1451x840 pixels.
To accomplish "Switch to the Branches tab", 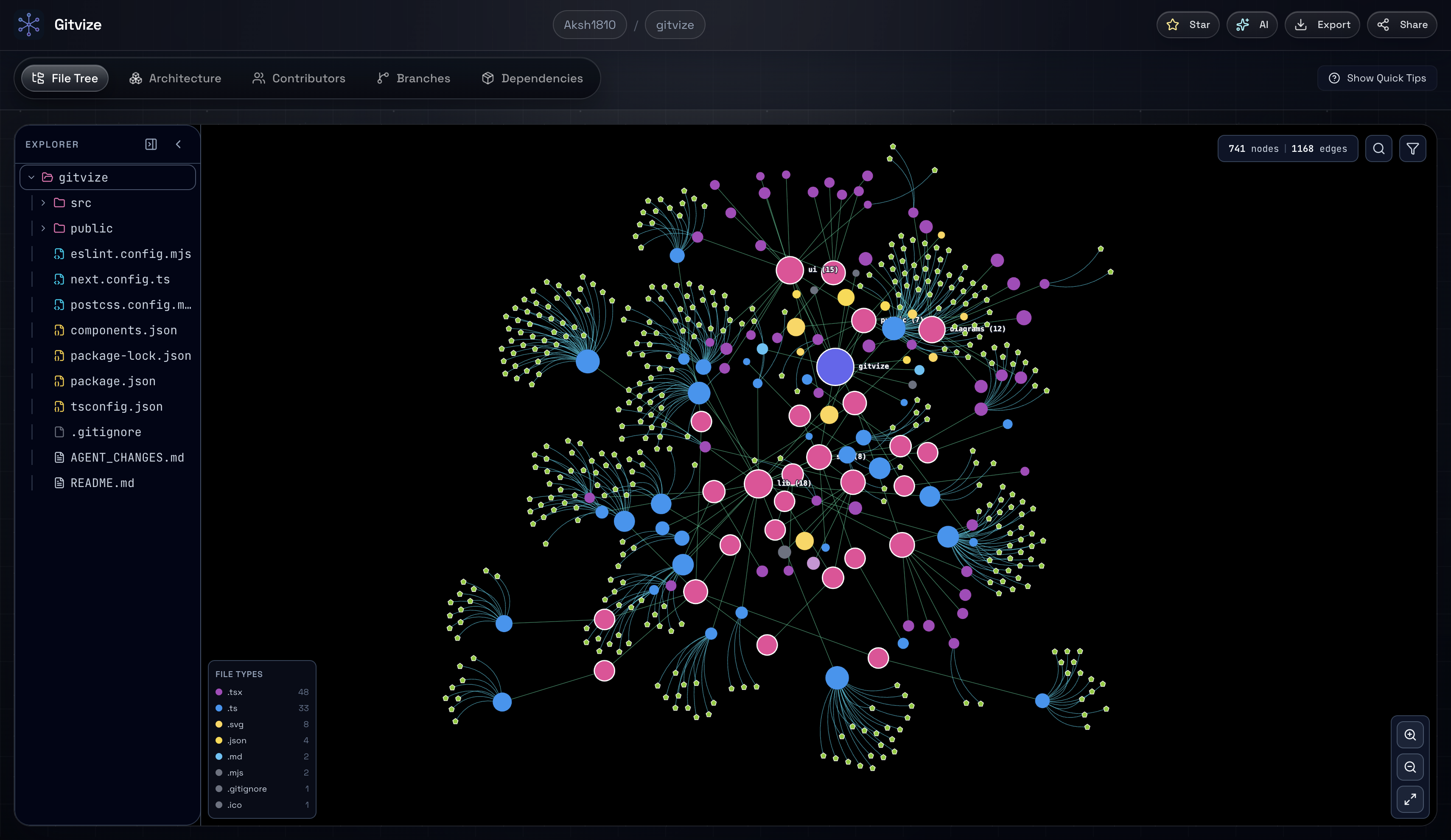I will [x=413, y=78].
